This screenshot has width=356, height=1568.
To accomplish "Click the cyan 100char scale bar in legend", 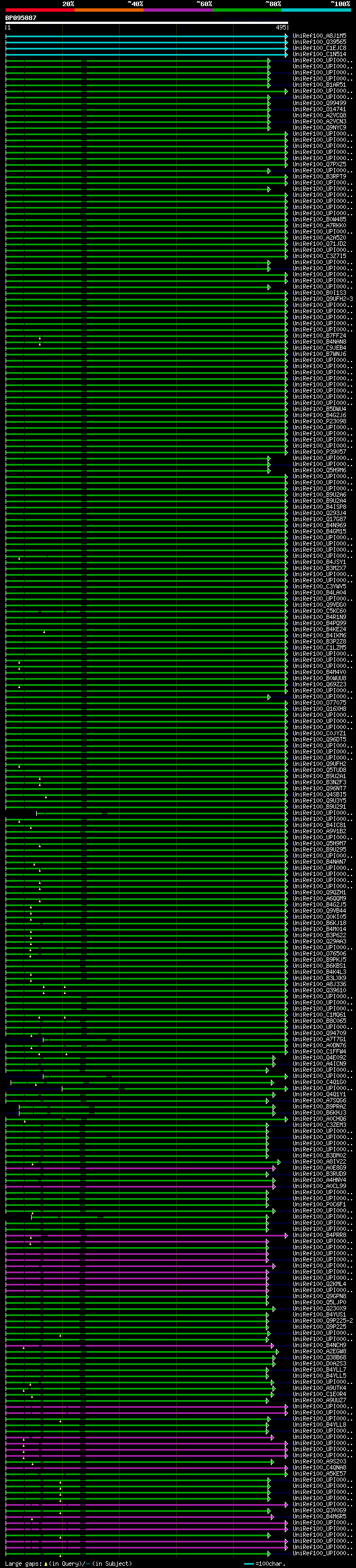I will coord(249,1563).
